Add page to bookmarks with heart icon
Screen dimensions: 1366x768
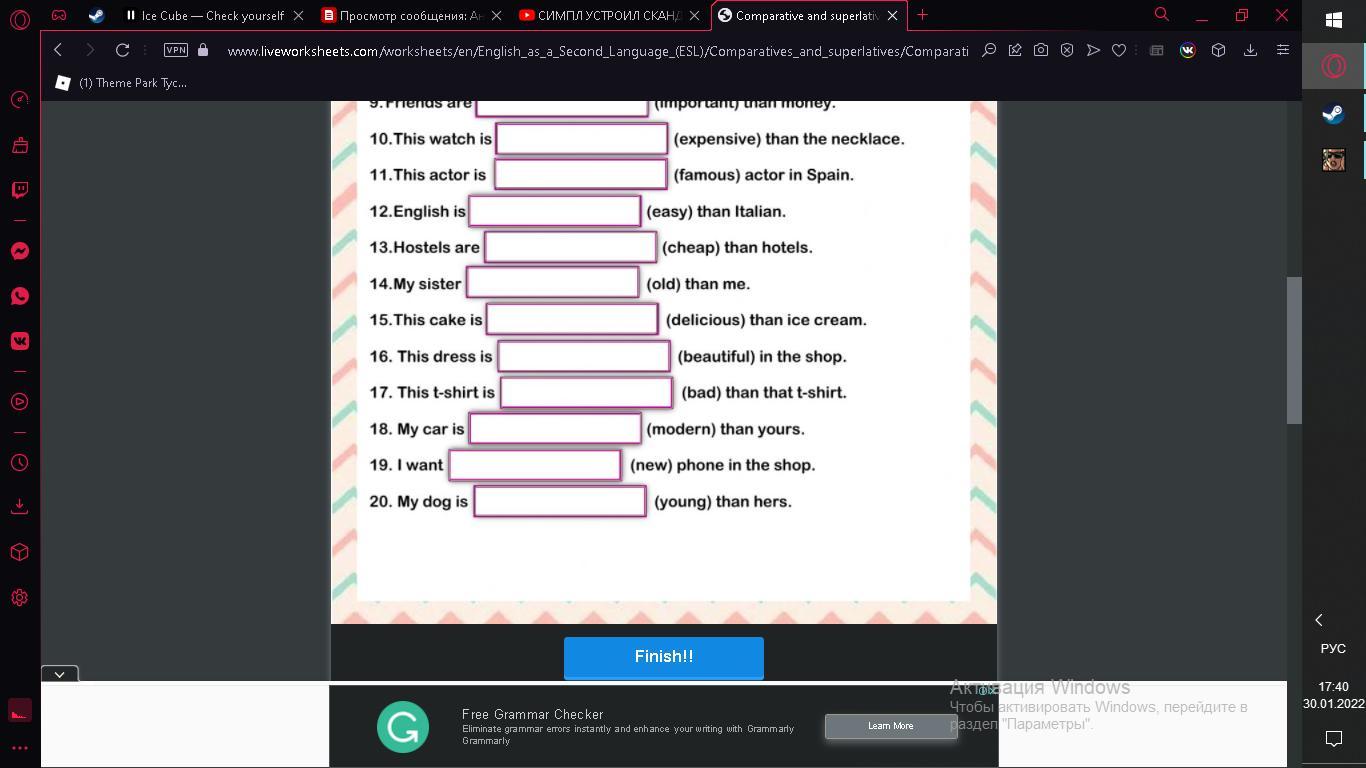(1119, 50)
